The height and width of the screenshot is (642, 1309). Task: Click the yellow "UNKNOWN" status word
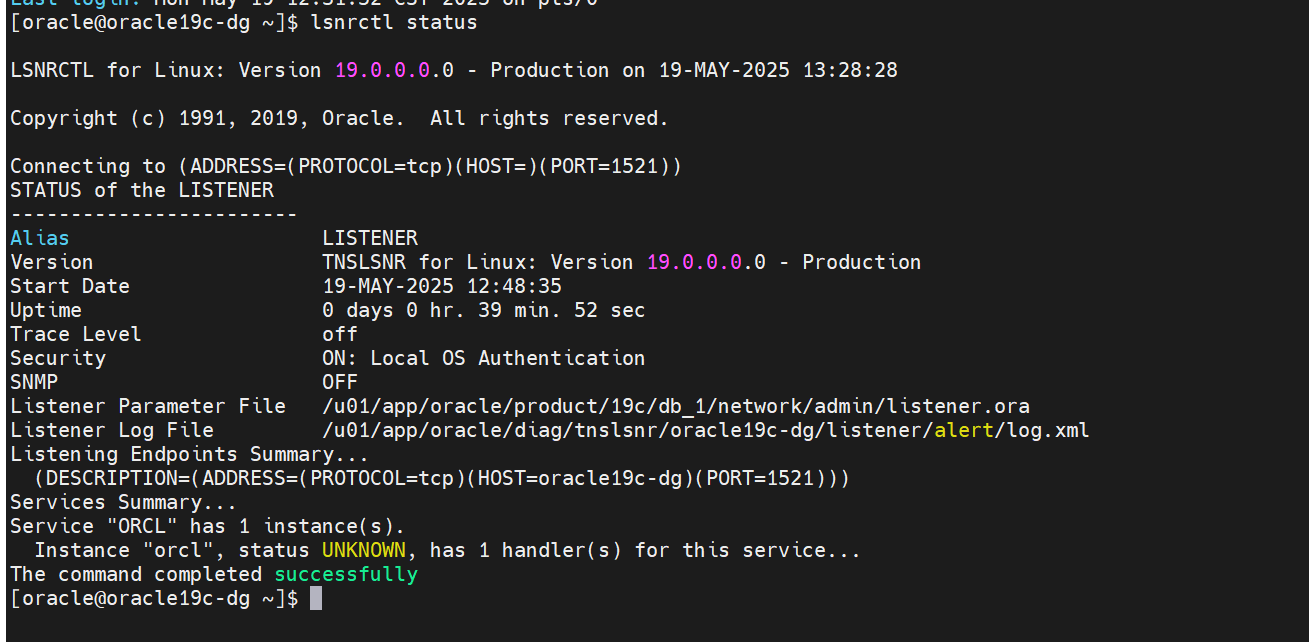point(364,550)
